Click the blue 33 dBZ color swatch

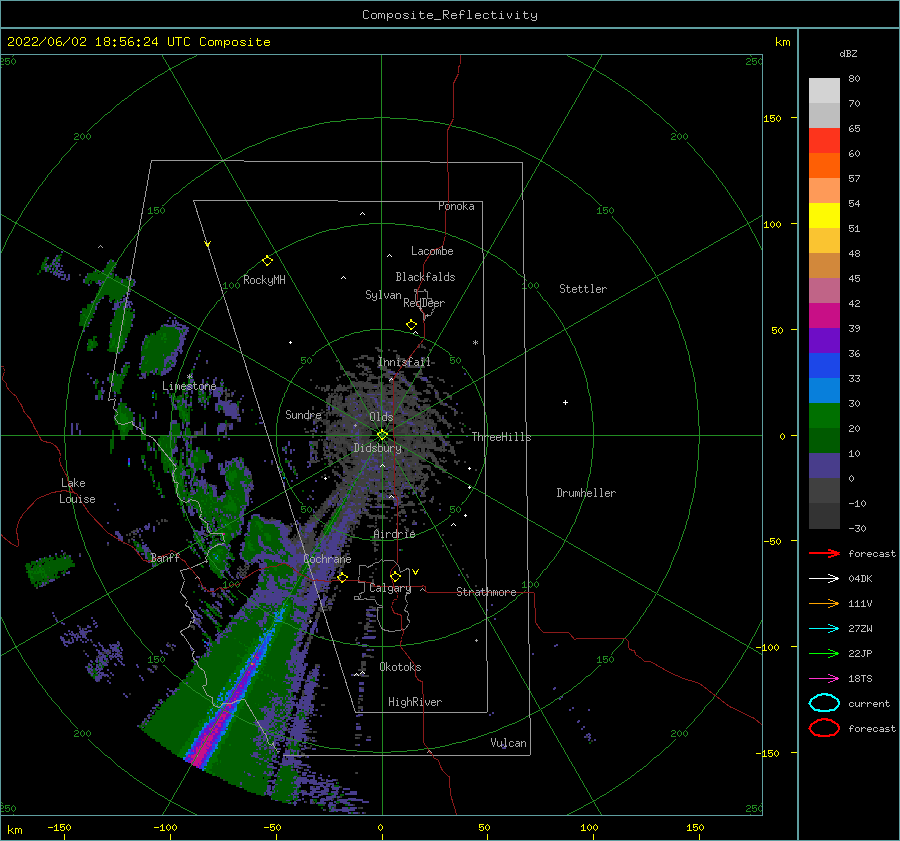point(824,365)
